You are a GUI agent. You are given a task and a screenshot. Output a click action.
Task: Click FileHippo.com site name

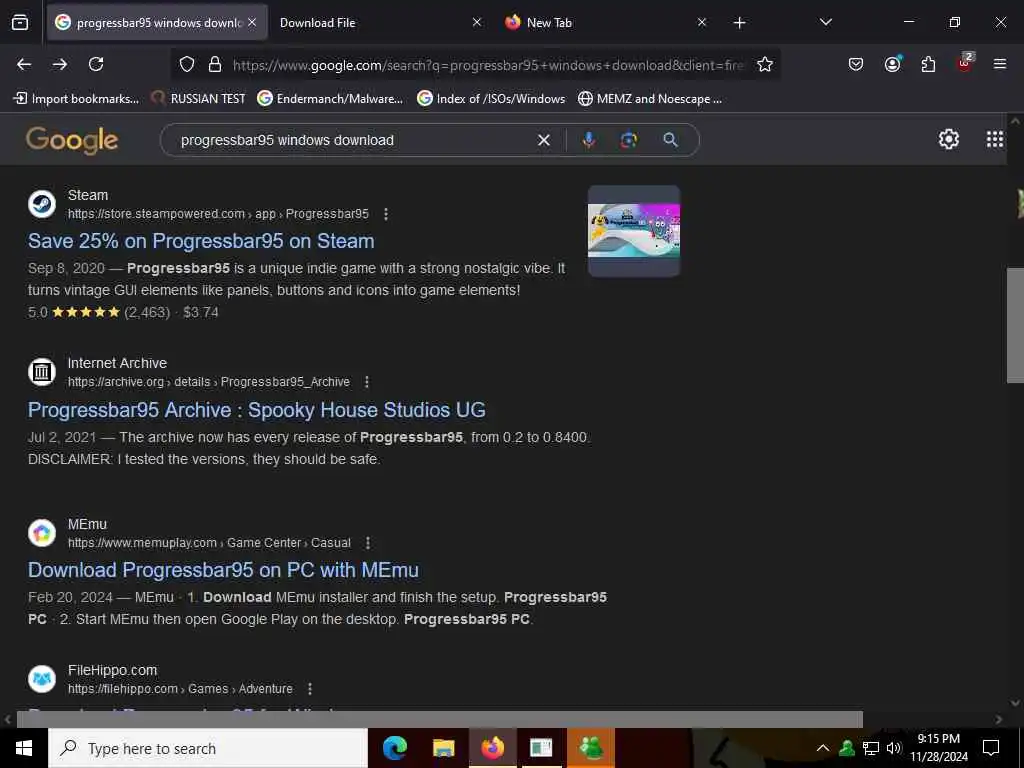point(112,670)
